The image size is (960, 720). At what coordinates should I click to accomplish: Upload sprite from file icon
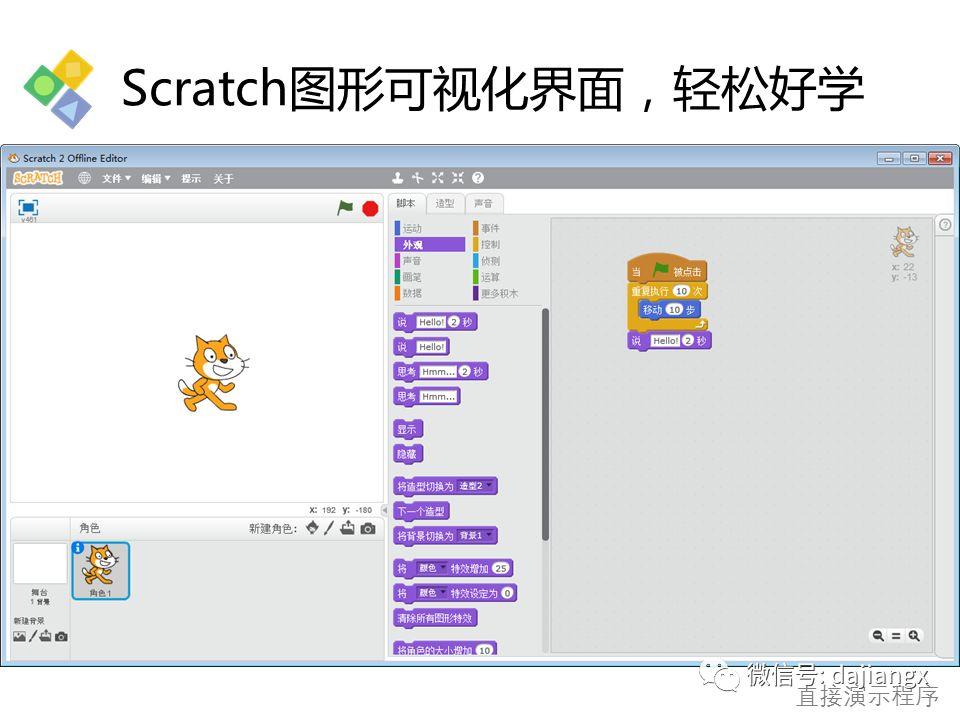(347, 528)
